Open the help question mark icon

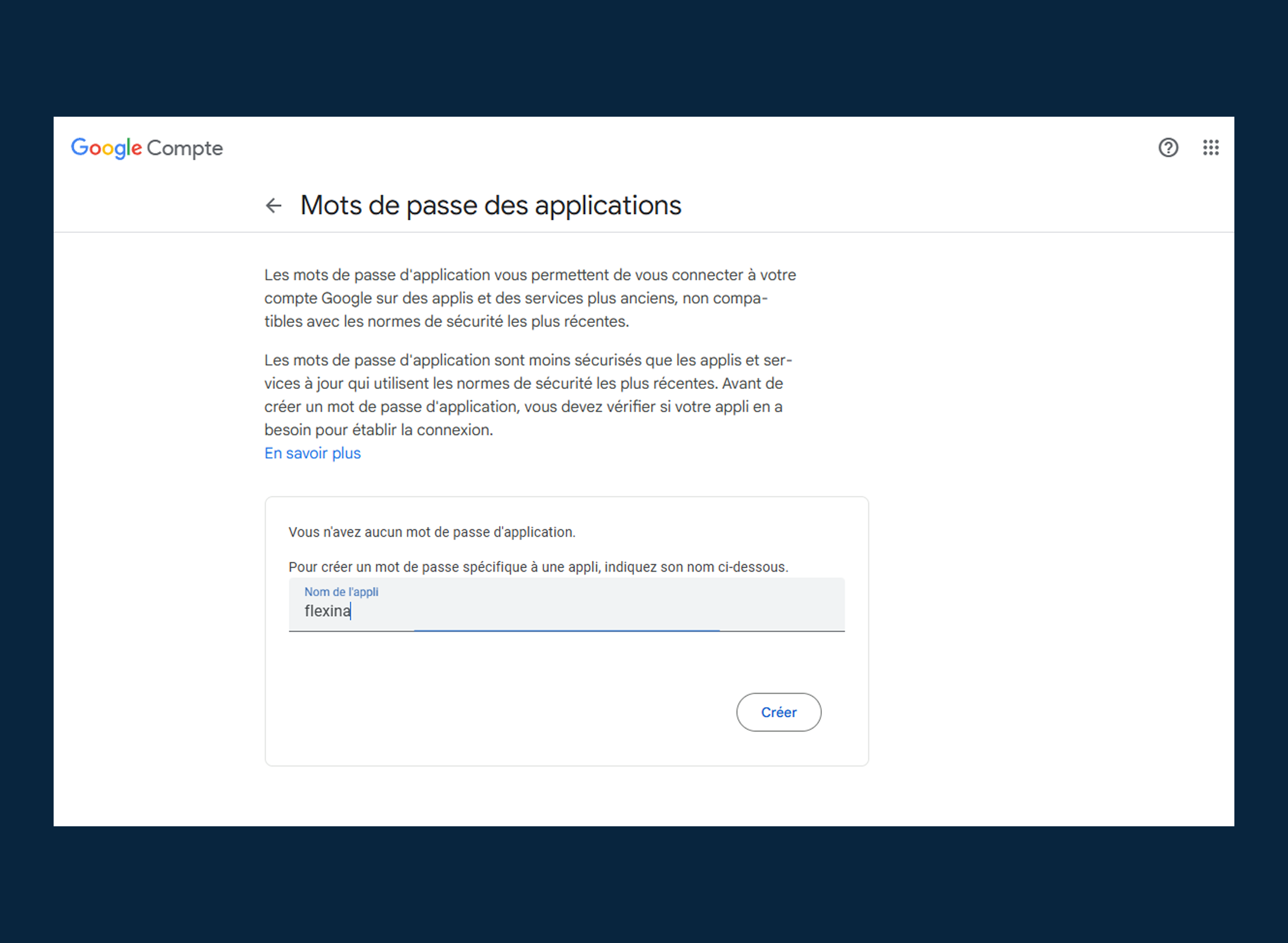click(1168, 147)
